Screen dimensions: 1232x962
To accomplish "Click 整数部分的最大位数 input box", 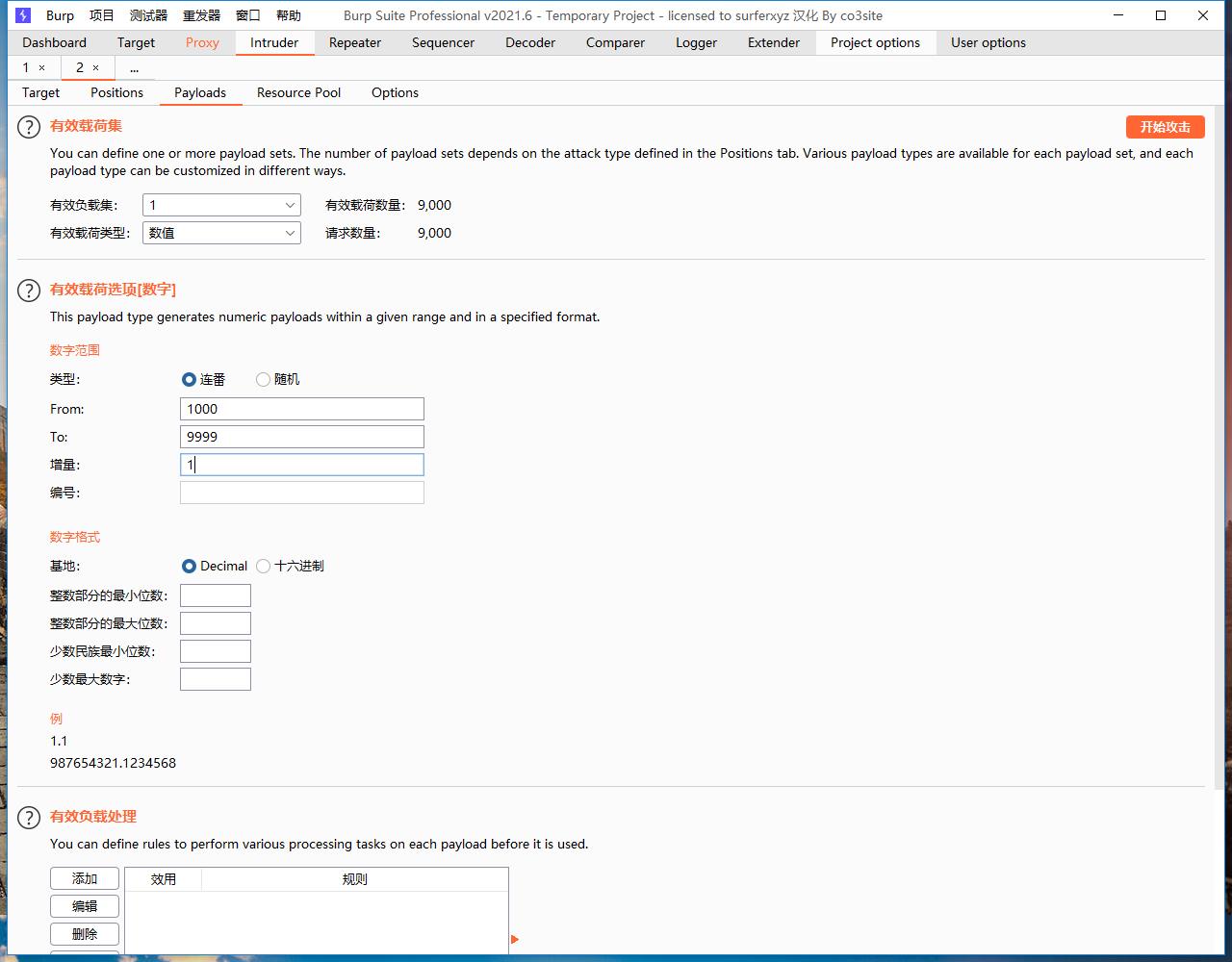I will pyautogui.click(x=216, y=623).
